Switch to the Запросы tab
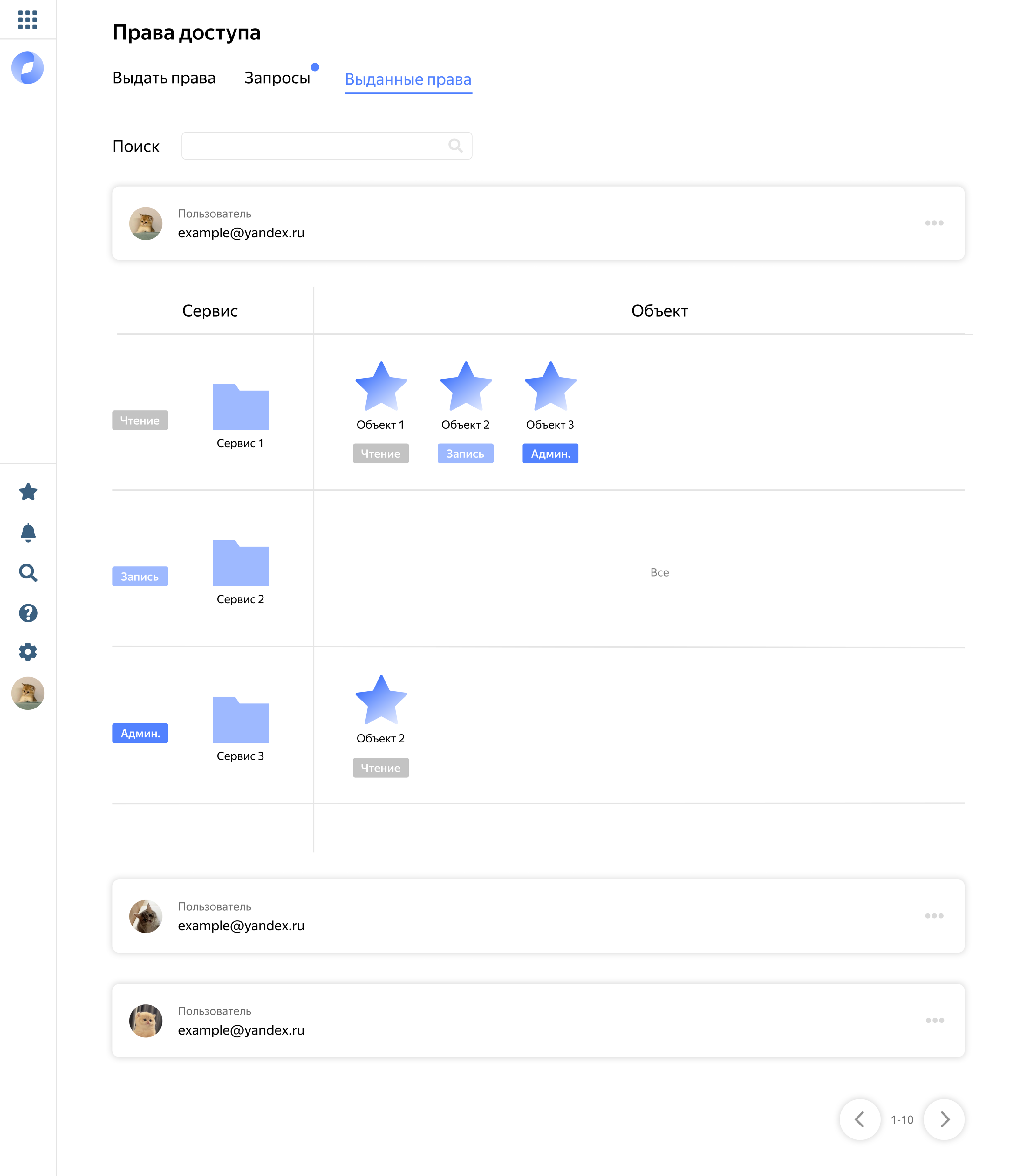This screenshot has width=1017, height=1176. click(x=277, y=78)
